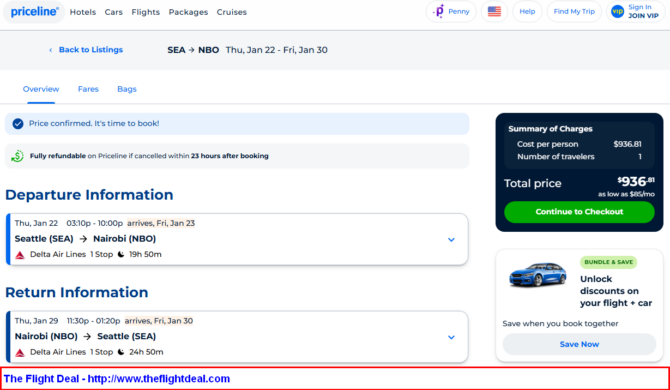Click the Continue to Checkout button

[579, 212]
